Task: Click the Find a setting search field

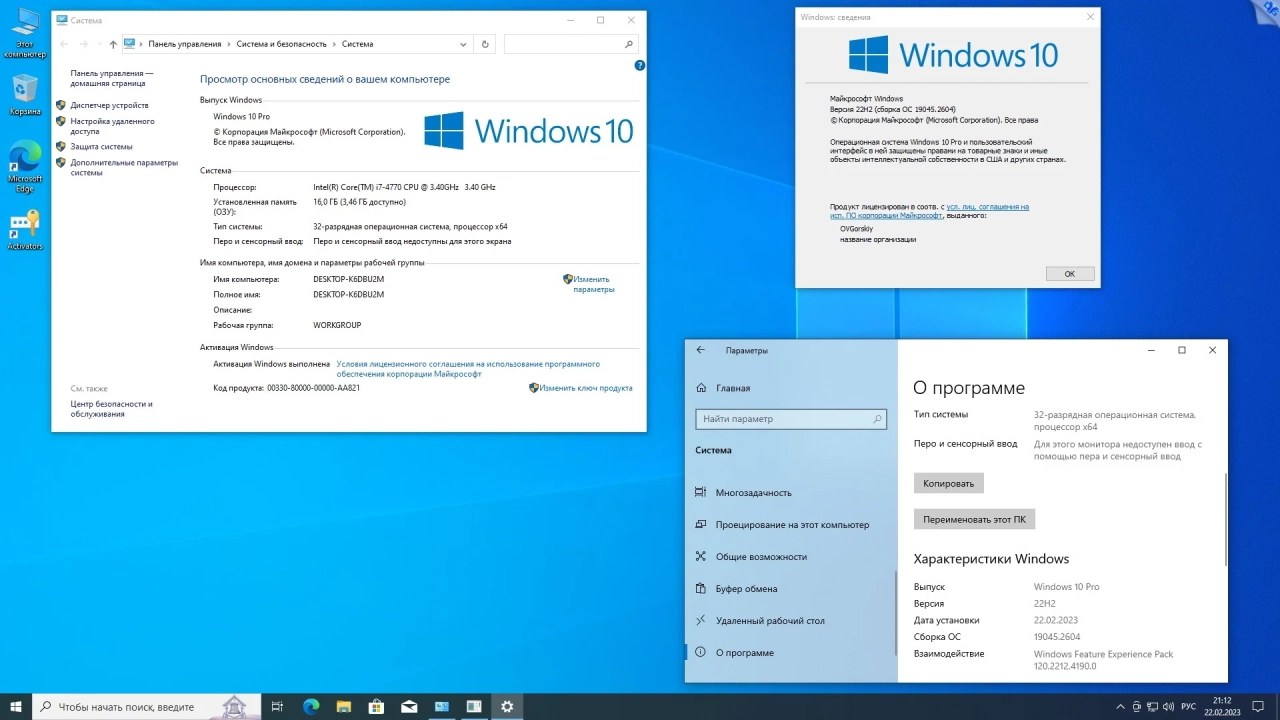Action: pos(791,419)
